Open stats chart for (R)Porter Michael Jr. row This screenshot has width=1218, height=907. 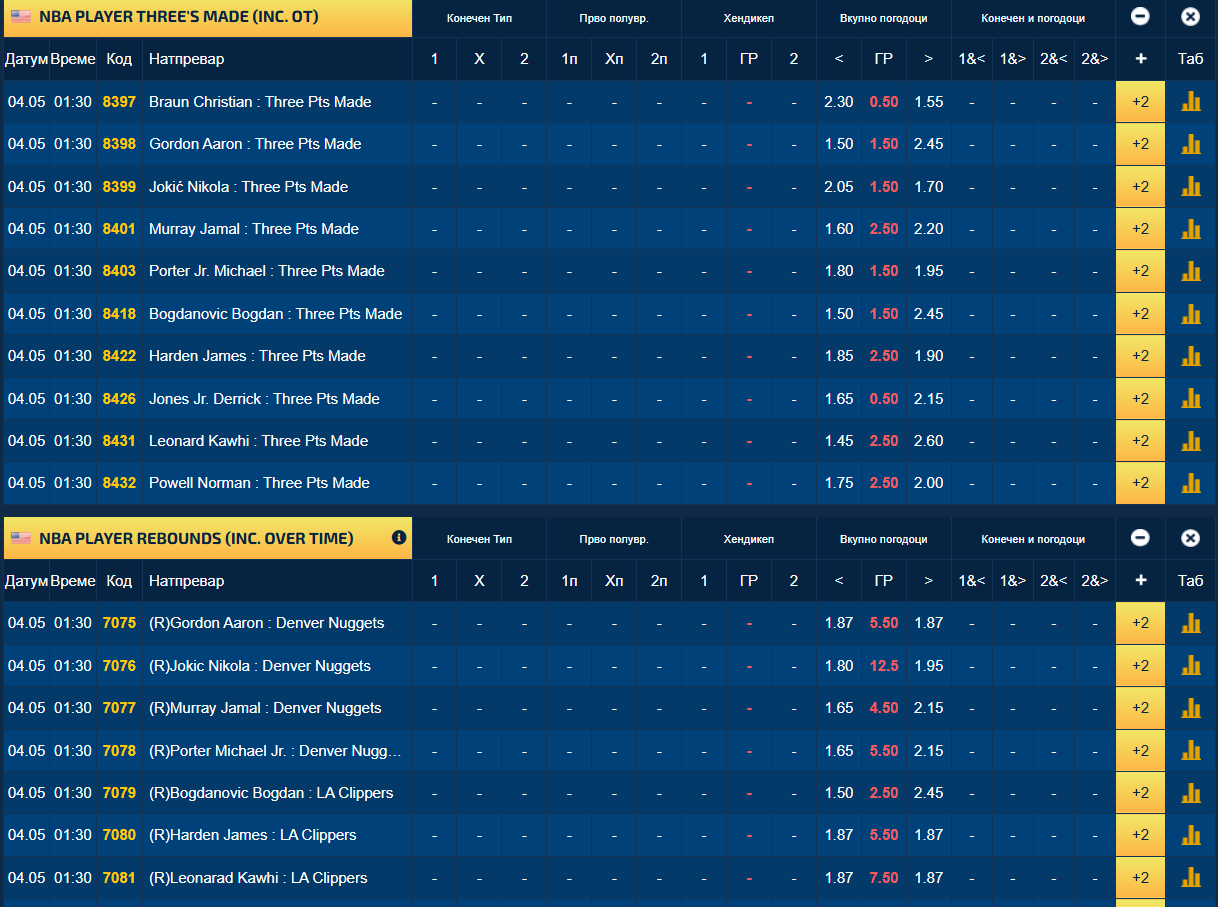tap(1191, 751)
